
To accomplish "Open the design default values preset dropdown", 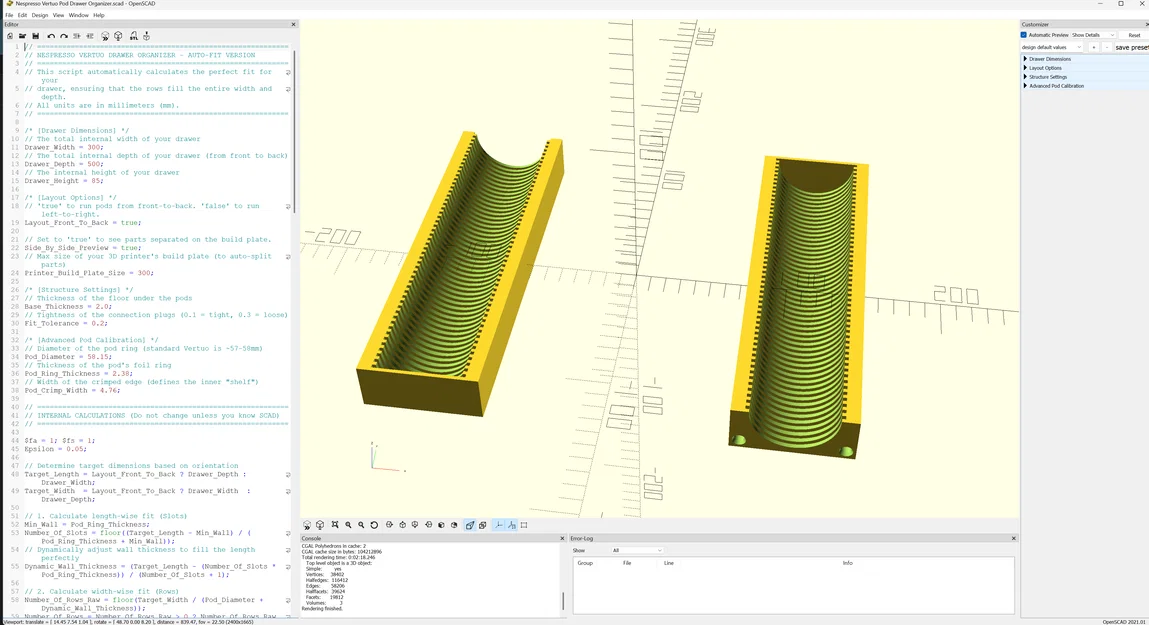I will [x=1052, y=47].
